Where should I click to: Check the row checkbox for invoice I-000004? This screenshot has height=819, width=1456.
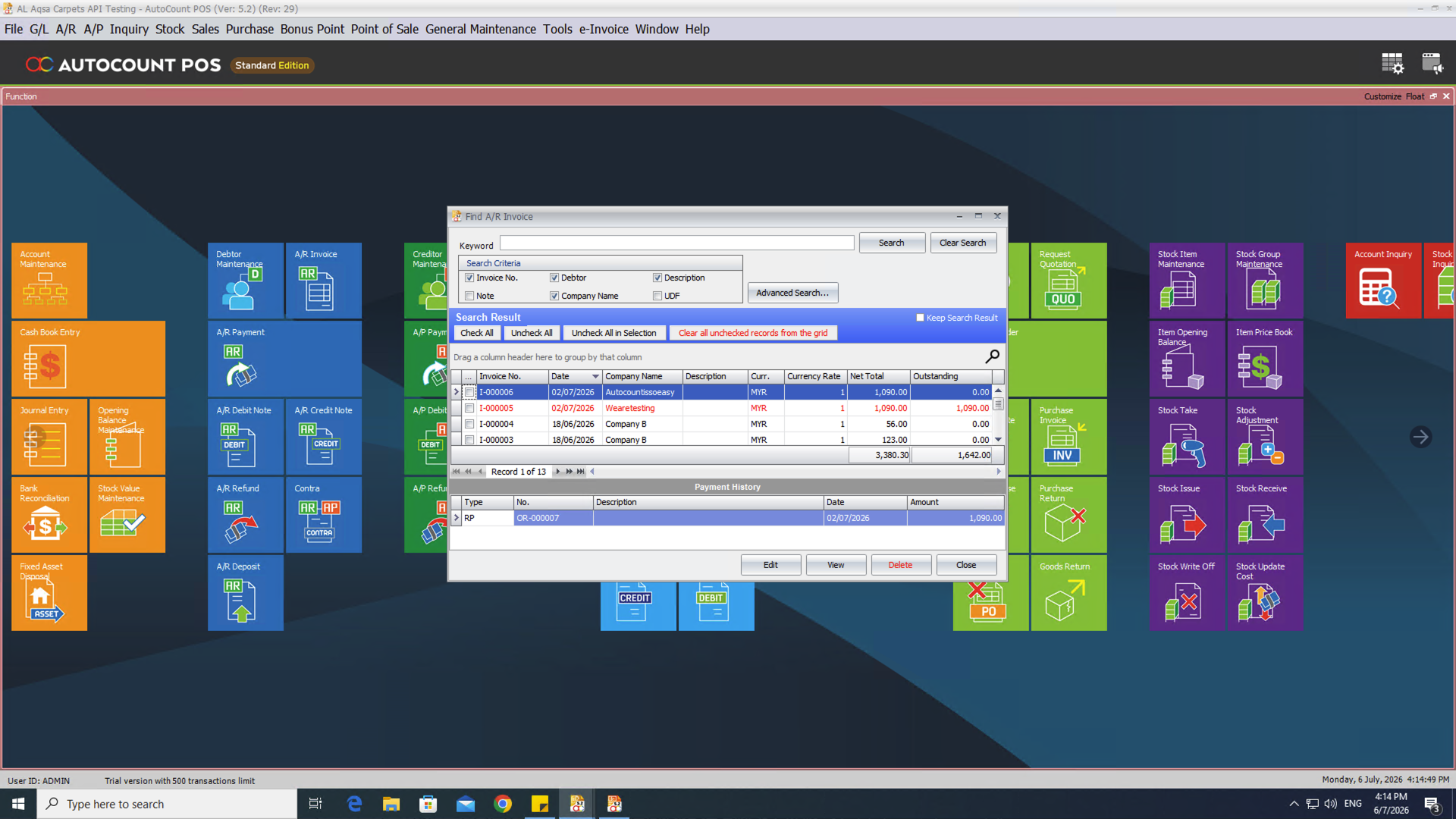coord(469,424)
